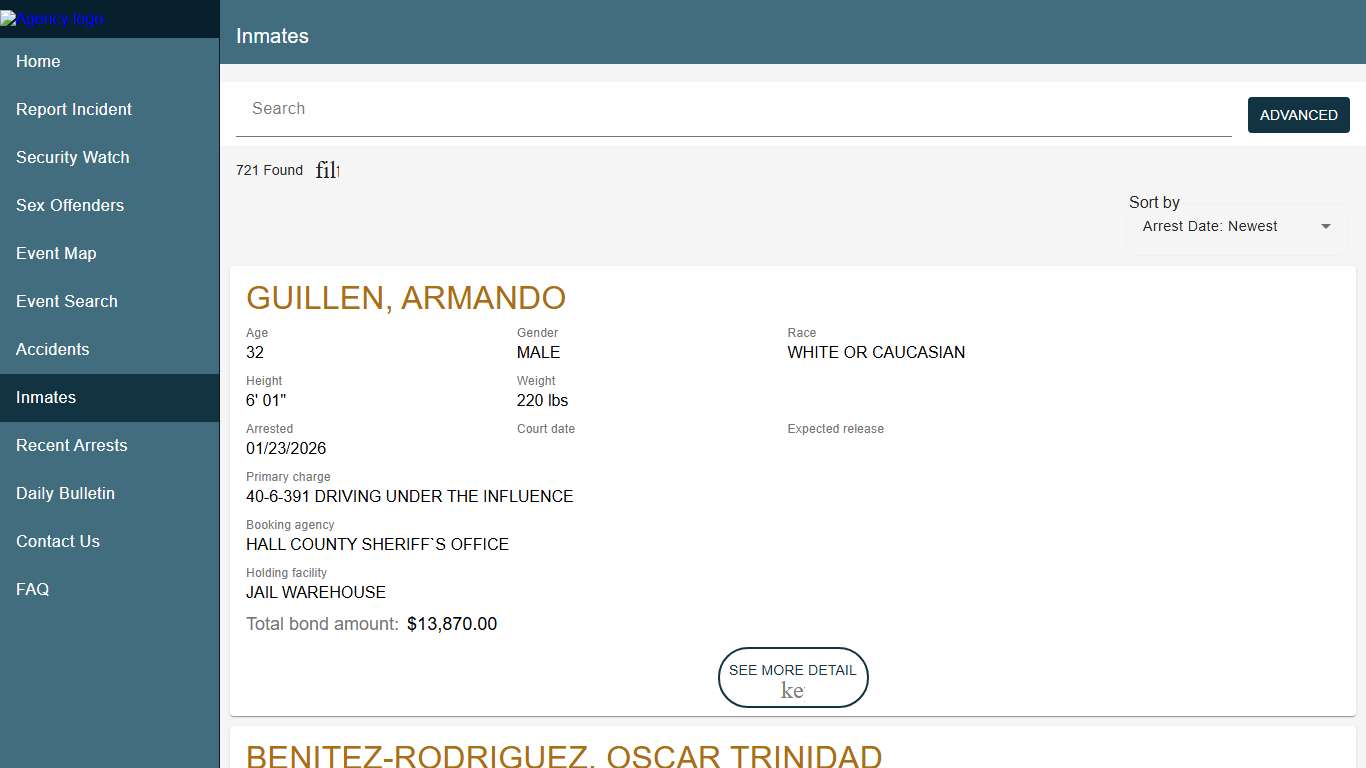Expand the Sort by dropdown arrow

(x=1326, y=226)
